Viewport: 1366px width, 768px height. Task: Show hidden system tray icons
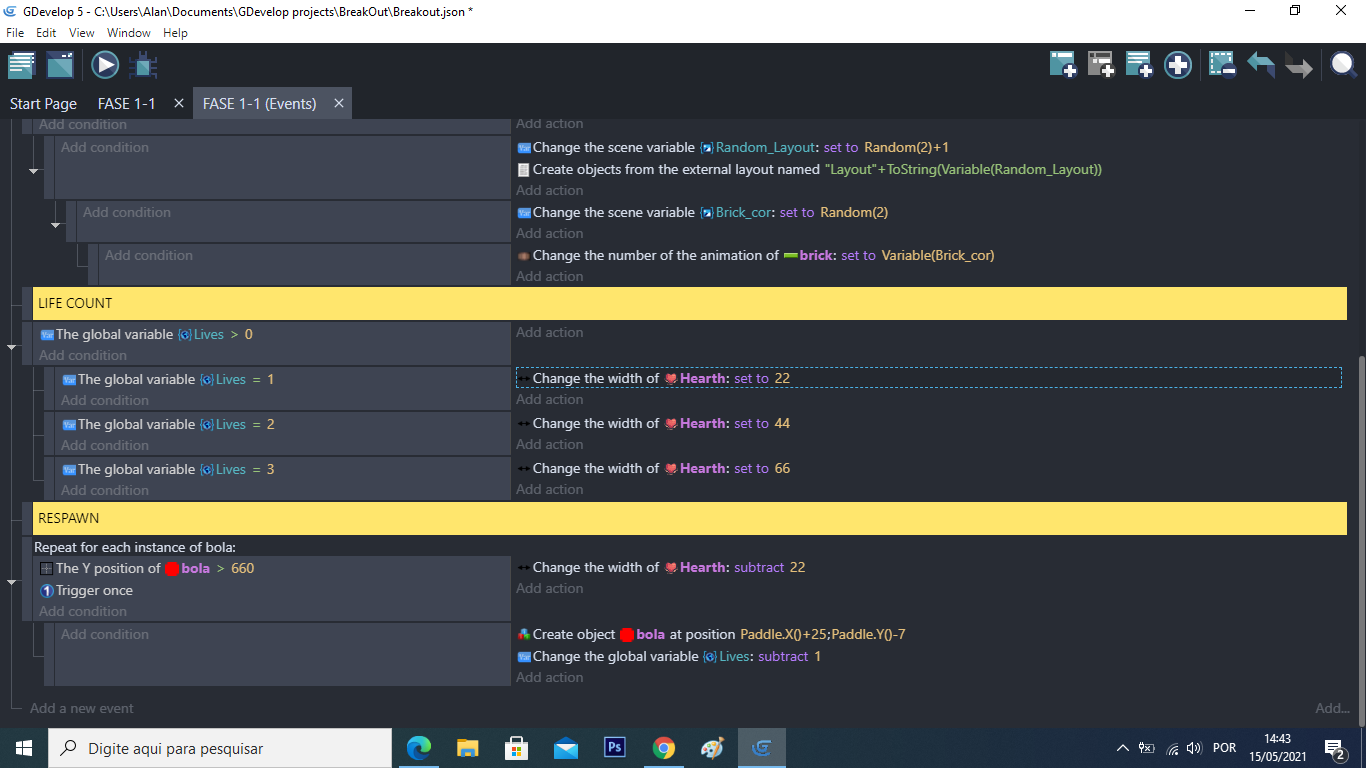coord(1122,748)
